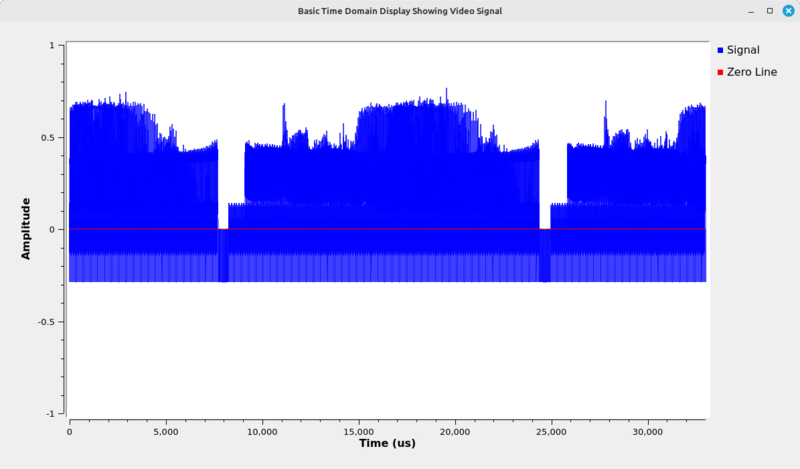Click the blue Signal color swatch
This screenshot has width=800, height=469.
(x=720, y=50)
